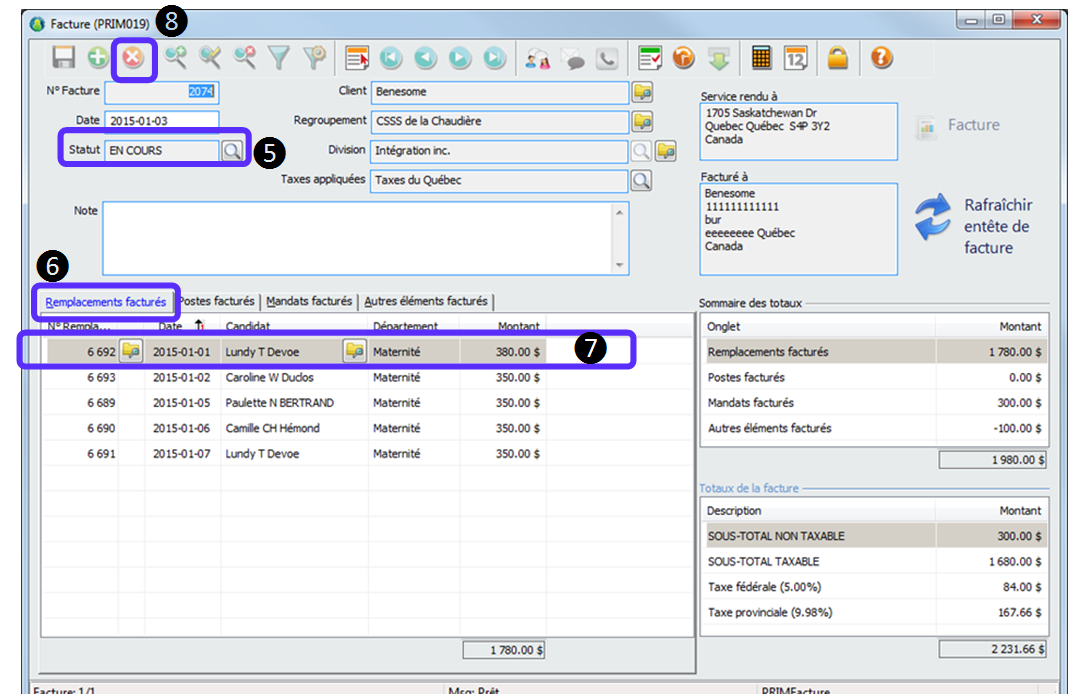The image size is (1068, 694).
Task: Go to the first record with navigation arrow
Action: (x=391, y=58)
